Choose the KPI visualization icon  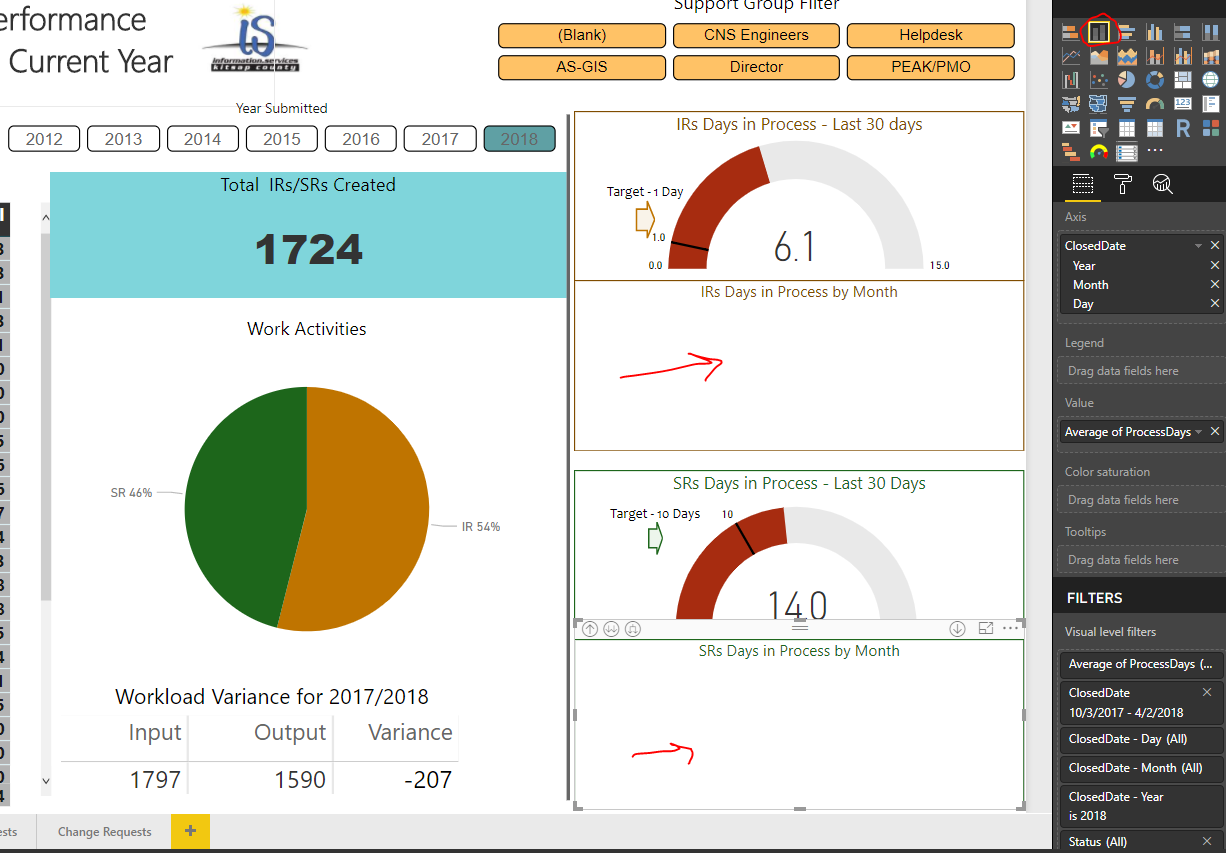1071,129
